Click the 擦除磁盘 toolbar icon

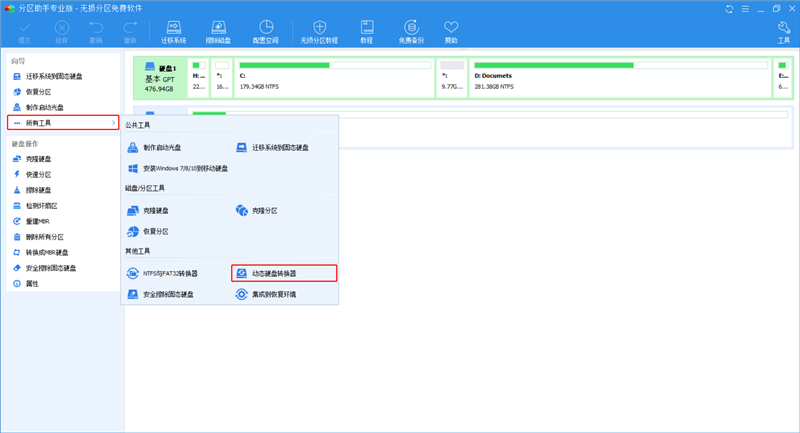(219, 32)
